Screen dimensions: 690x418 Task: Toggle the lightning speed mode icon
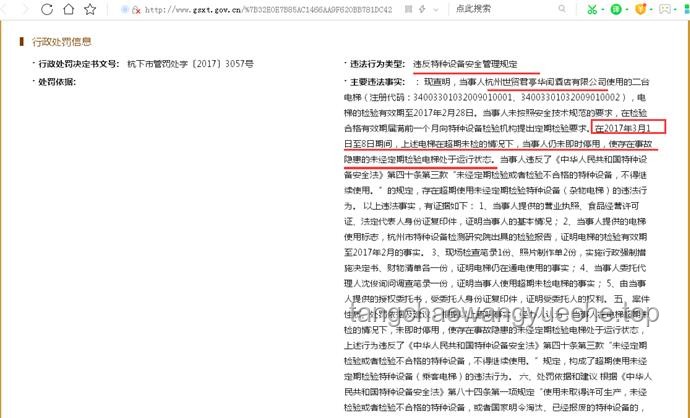(422, 9)
